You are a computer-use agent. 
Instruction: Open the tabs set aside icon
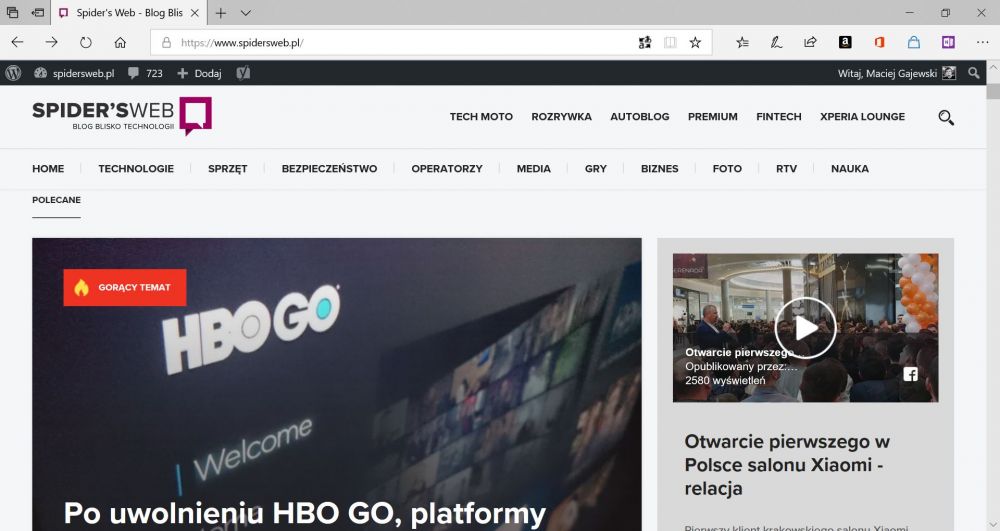coord(12,13)
